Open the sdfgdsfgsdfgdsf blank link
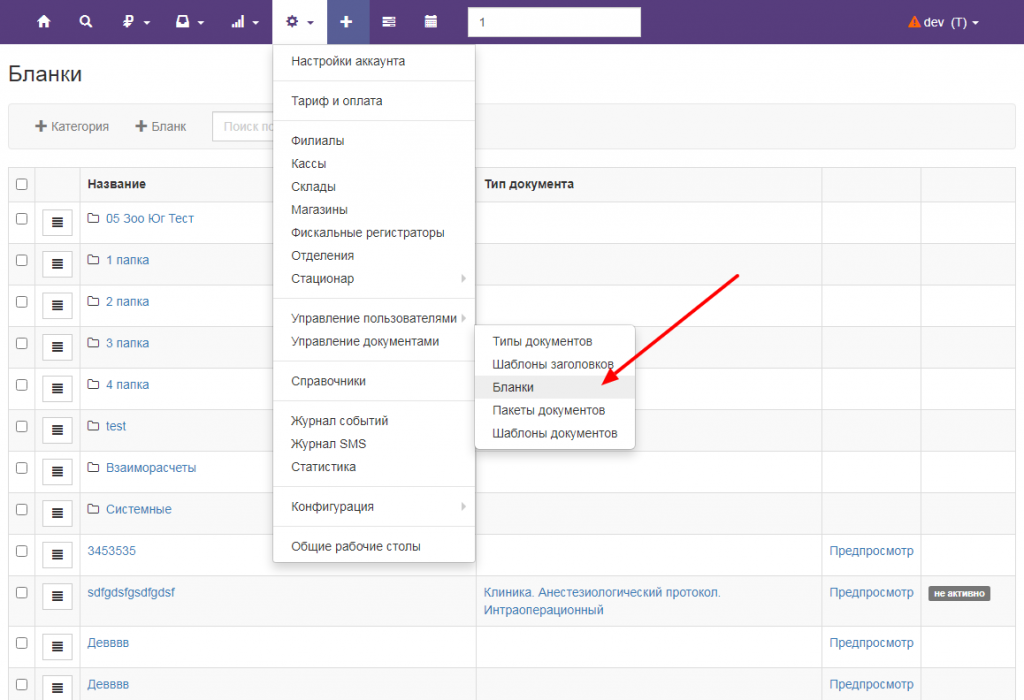The image size is (1024, 700). [131, 592]
